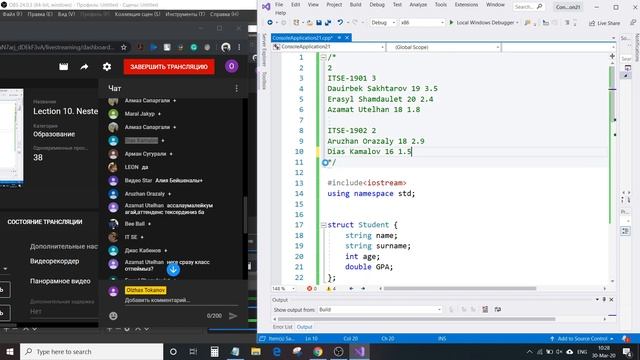Open Visual Studio File menu
The image size is (640, 360).
[279, 5]
